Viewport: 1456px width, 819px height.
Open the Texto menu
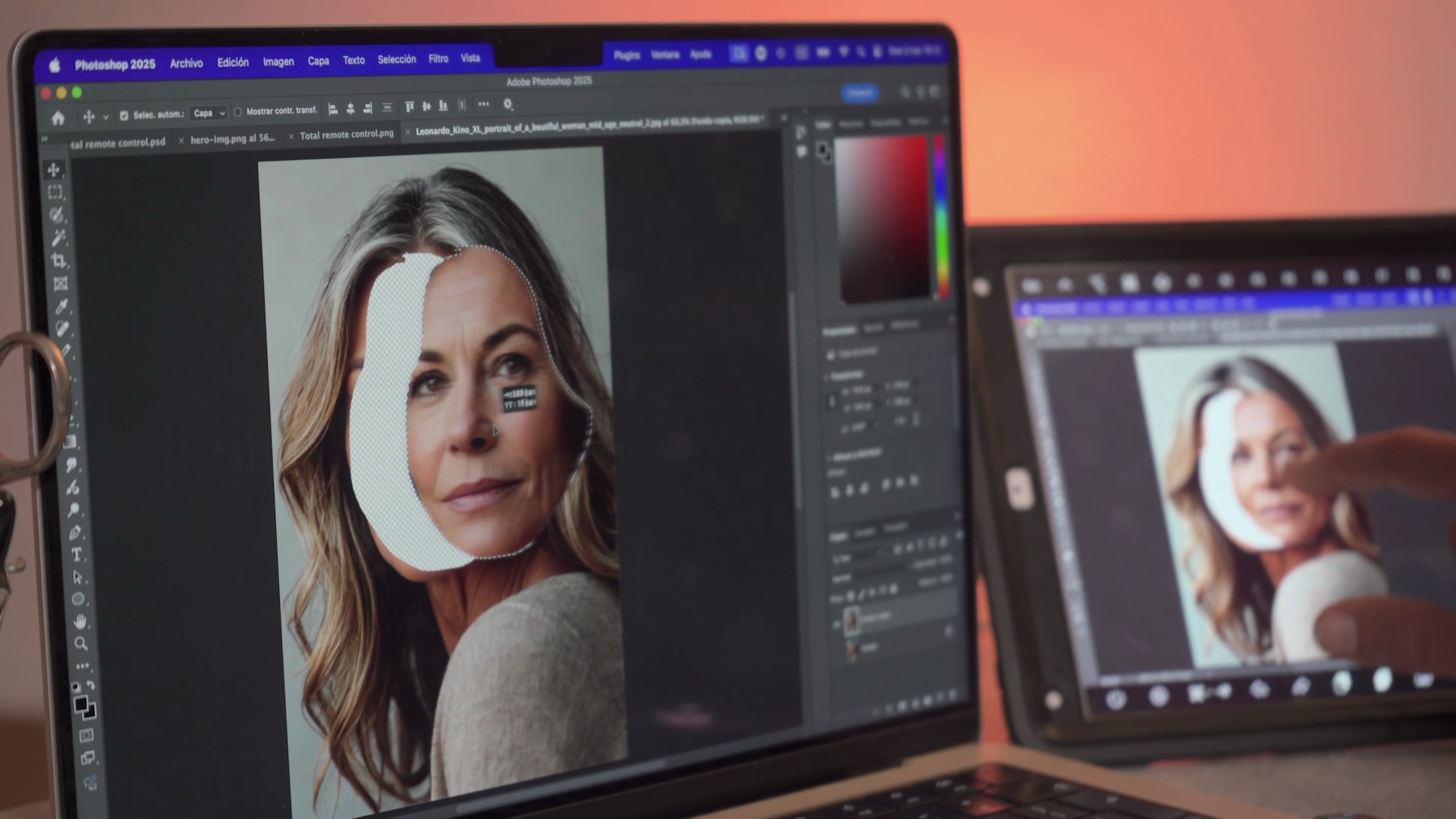353,60
